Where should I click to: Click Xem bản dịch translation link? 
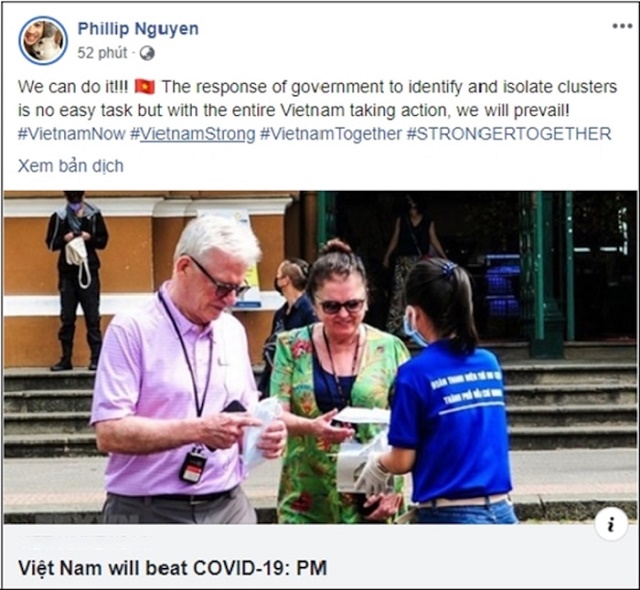[71, 166]
